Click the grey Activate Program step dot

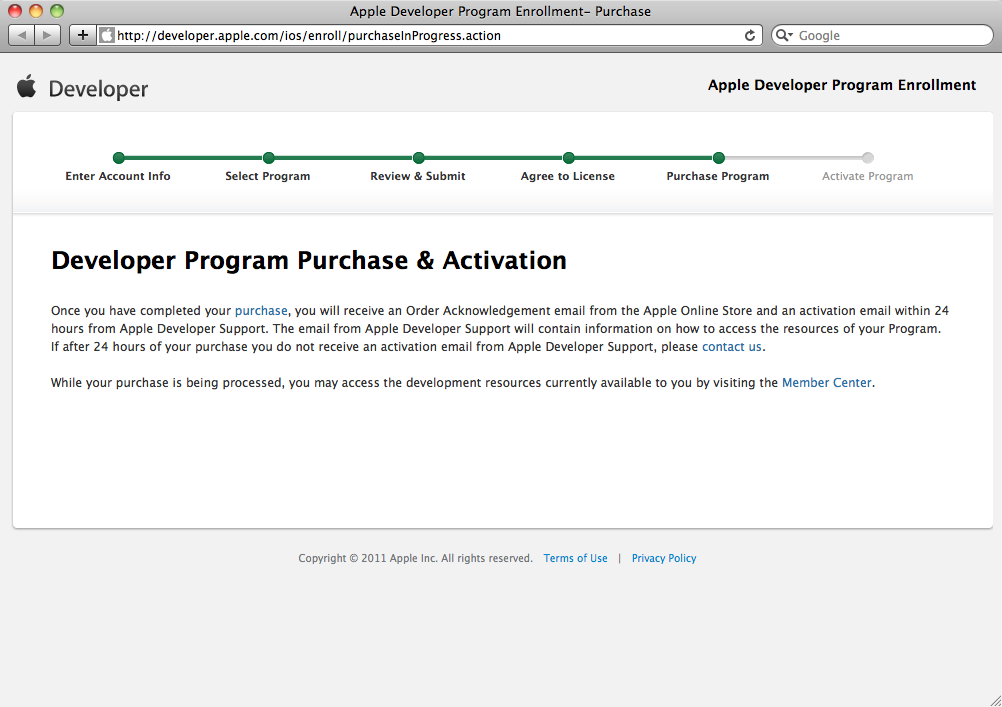tap(868, 158)
